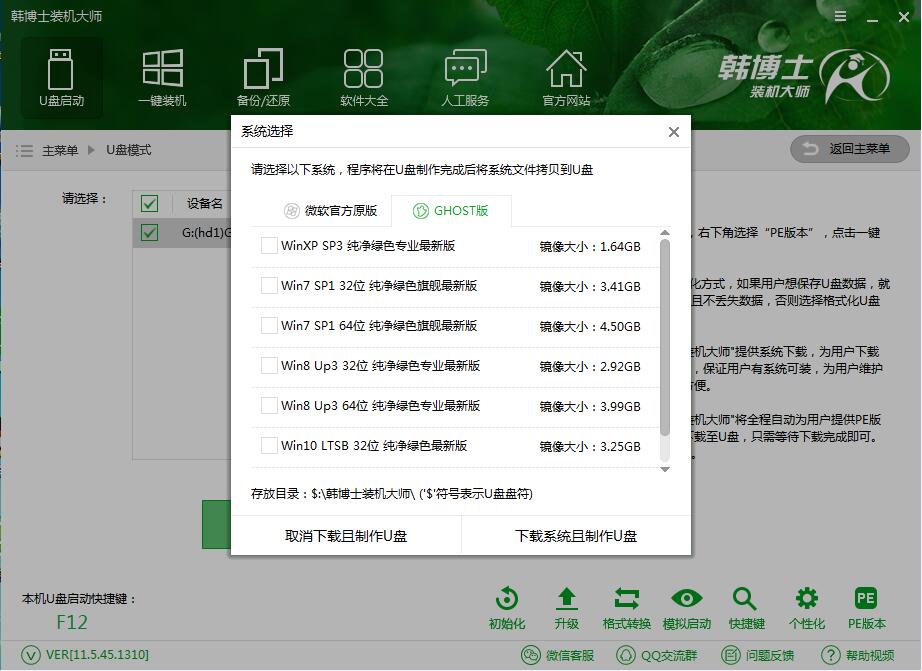
Task: Click 取消下载且制作U盘 button
Action: coord(348,535)
